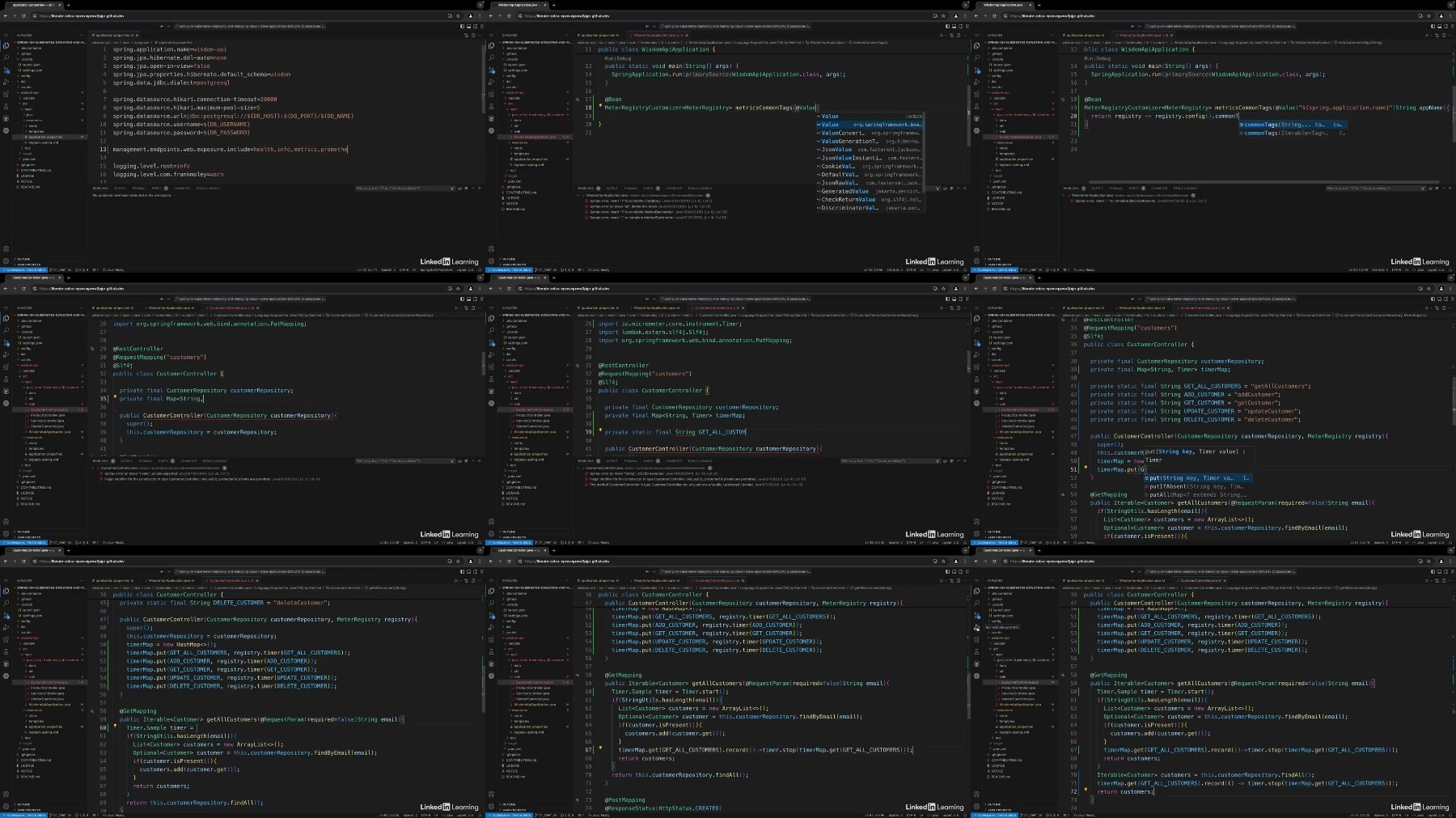Click Java: Ready status in application.properties frame
The height and width of the screenshot is (818, 1456).
tap(113, 269)
